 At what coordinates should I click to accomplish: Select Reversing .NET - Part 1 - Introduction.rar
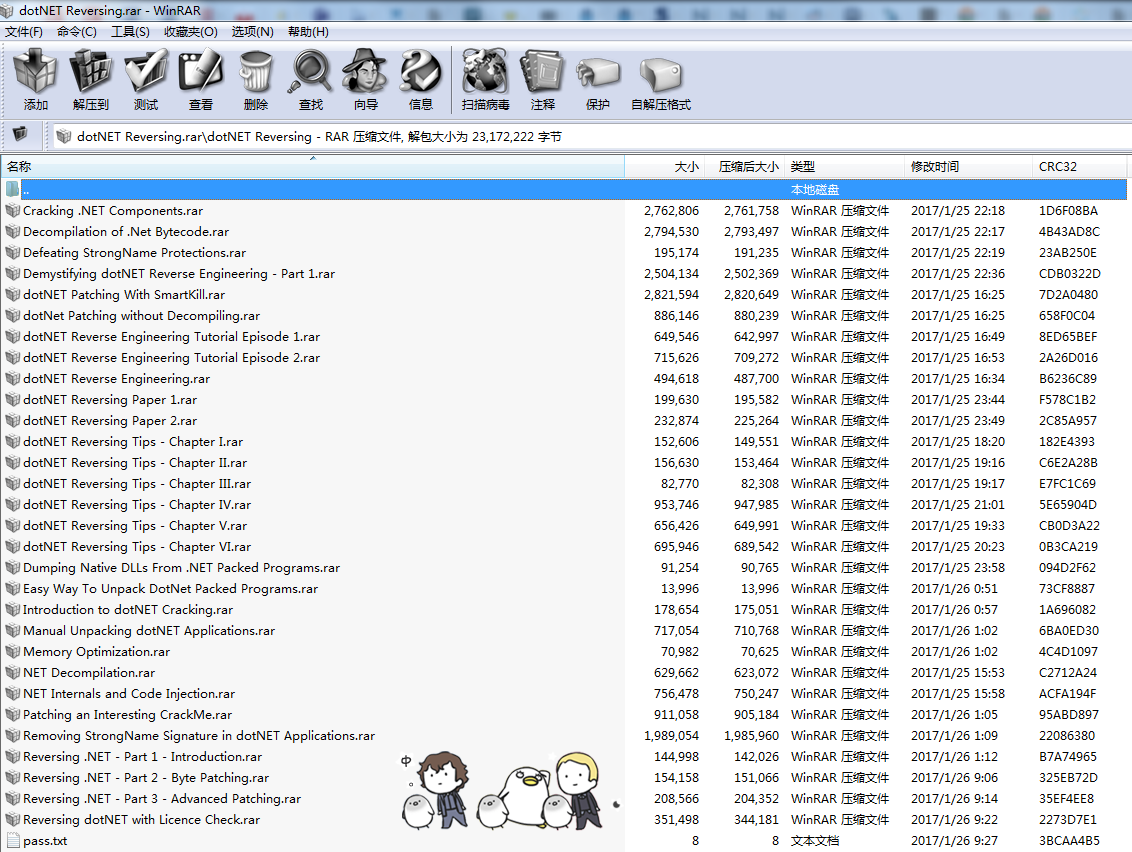(x=142, y=757)
